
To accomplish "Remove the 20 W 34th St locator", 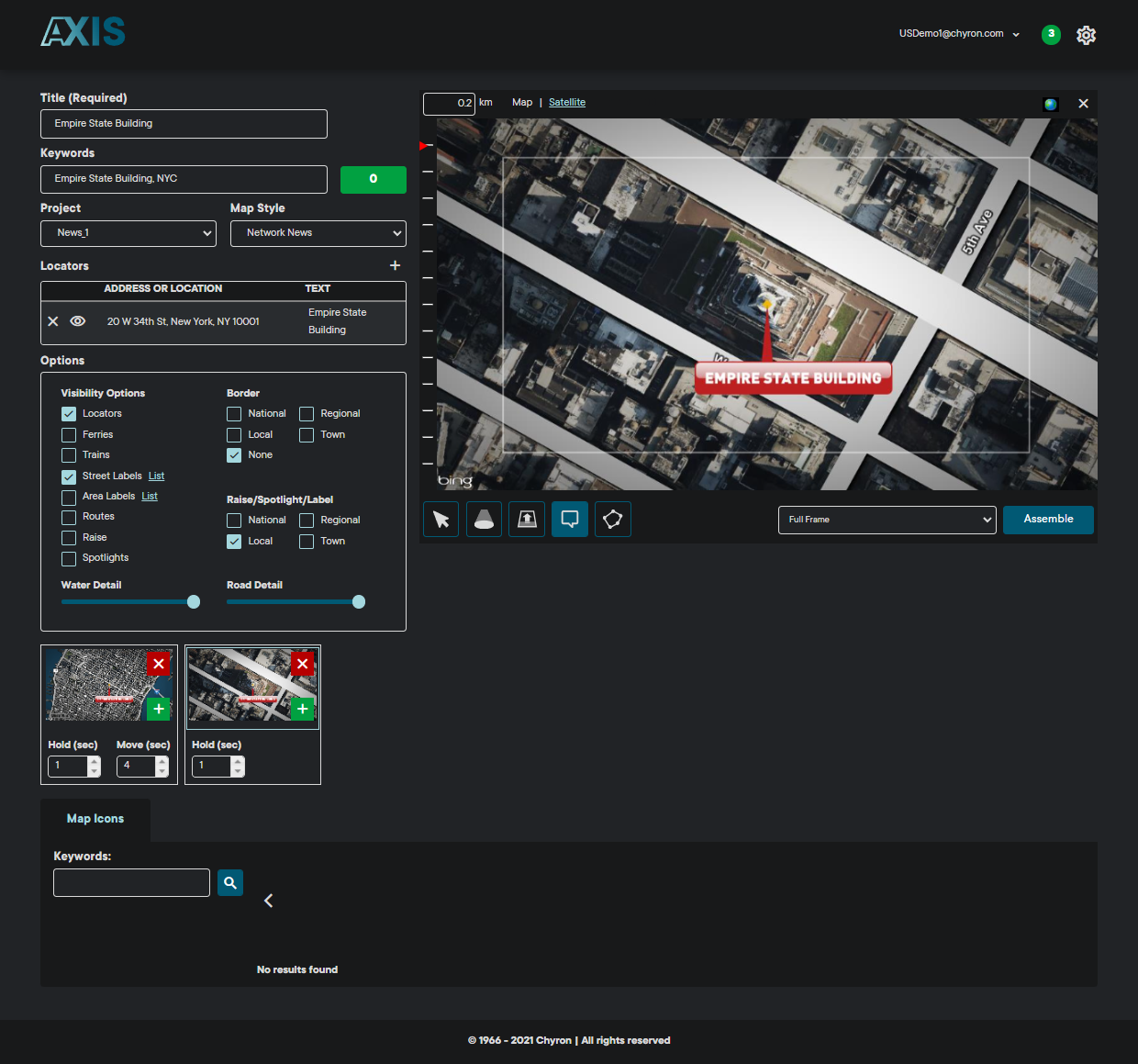I will pos(53,321).
